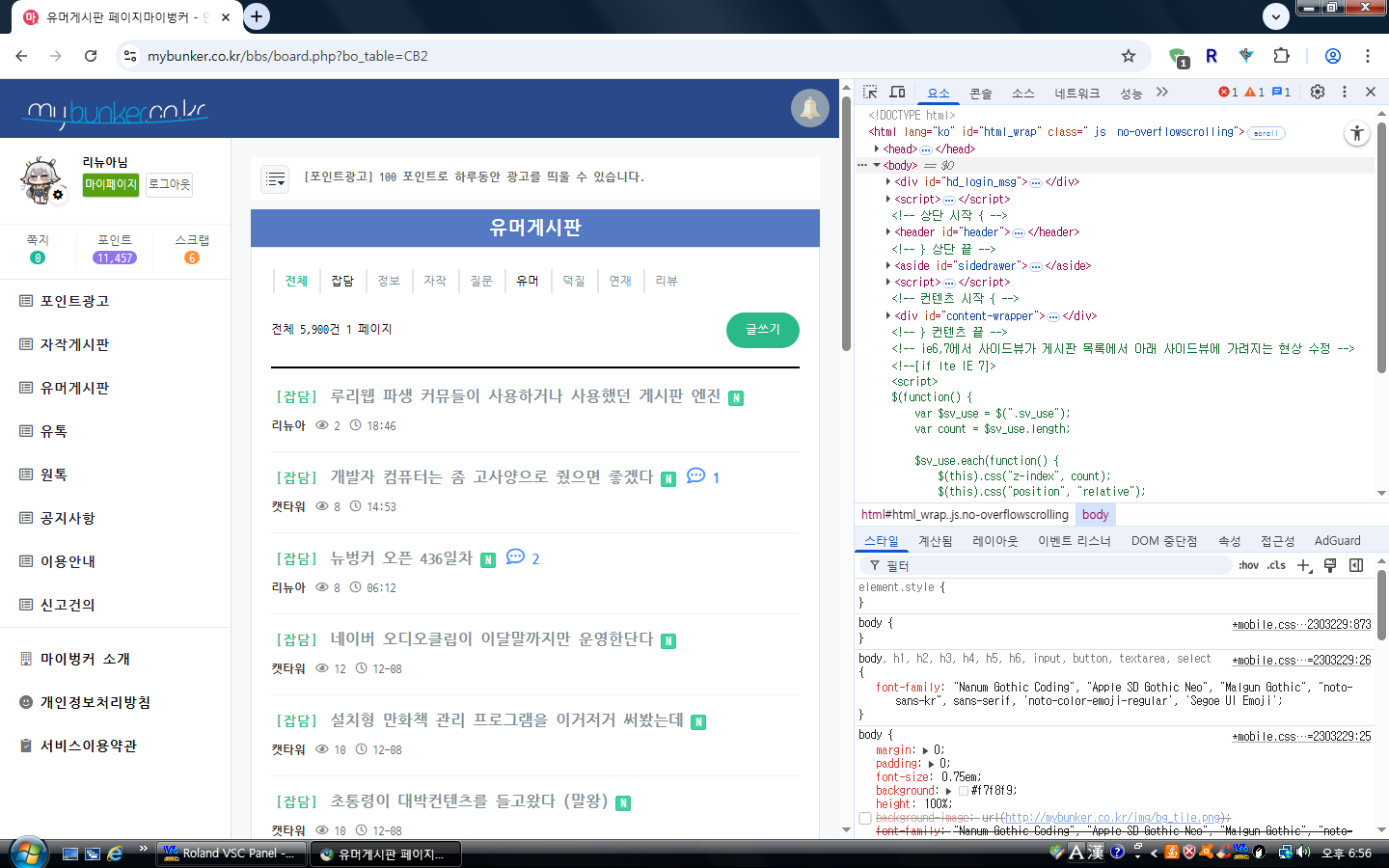Image resolution: width=1389 pixels, height=868 pixels.
Task: Enable the background-image property checkbox
Action: pos(865,818)
